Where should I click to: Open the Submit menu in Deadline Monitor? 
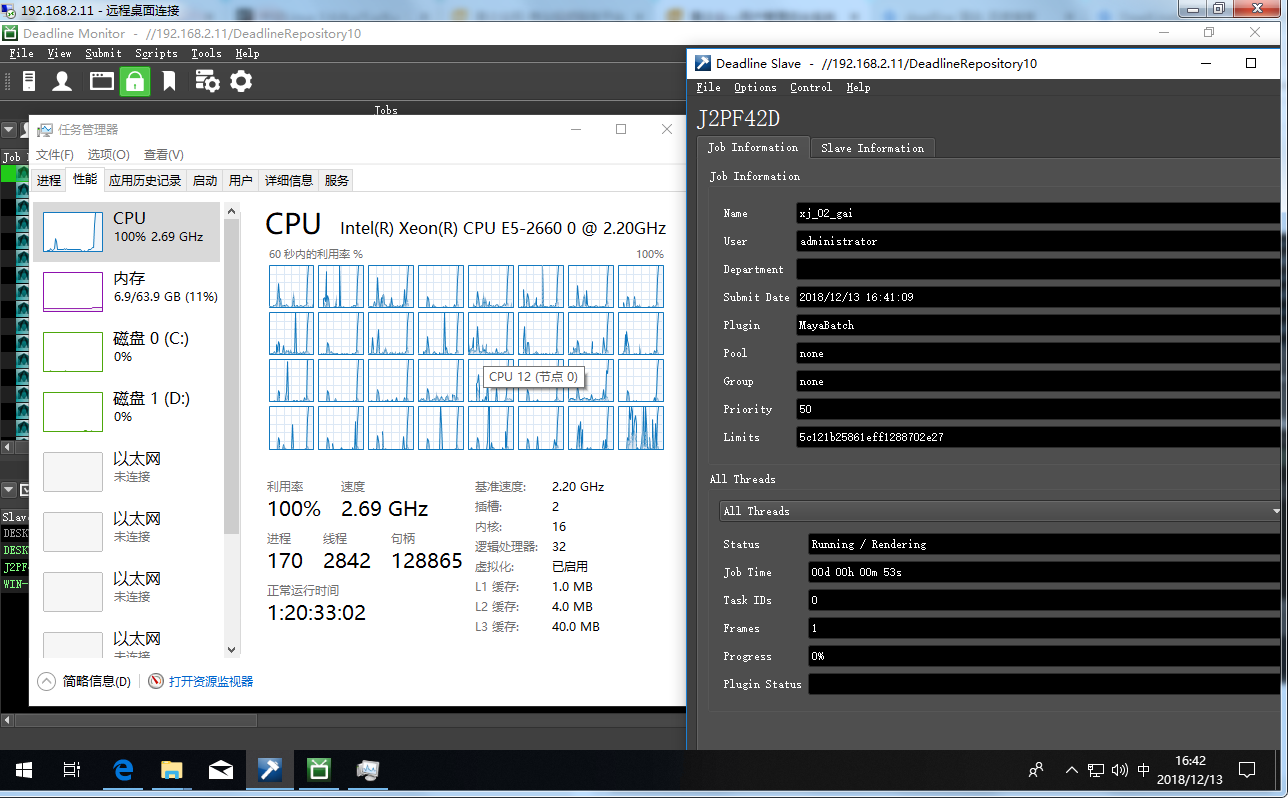(x=103, y=54)
